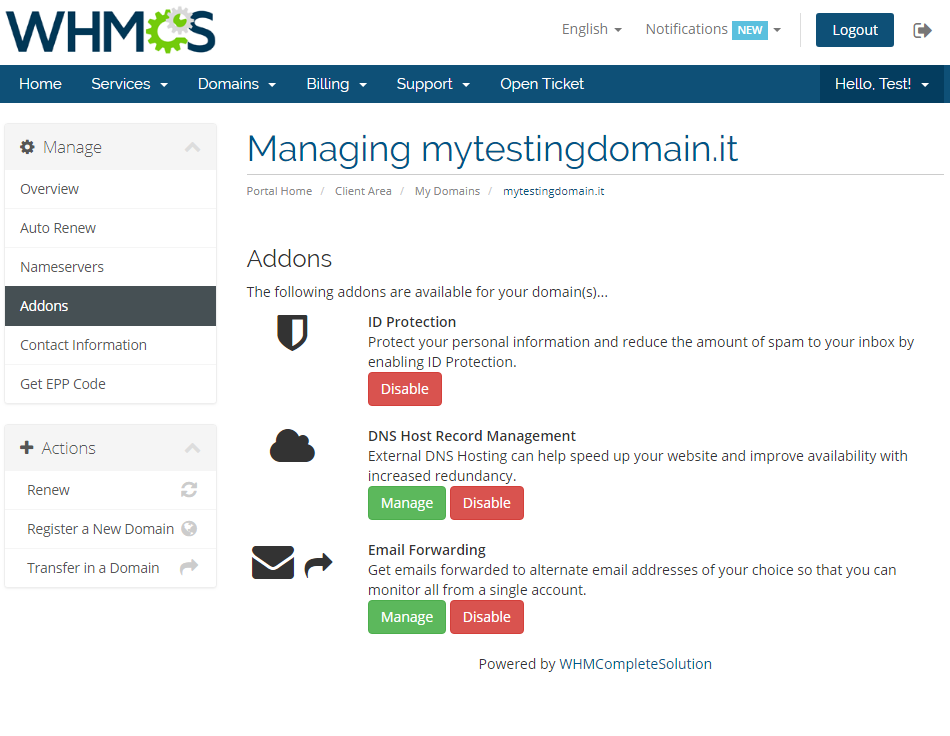950x736 pixels.
Task: Click the Email Forwarding forward arrow icon
Action: click(319, 565)
